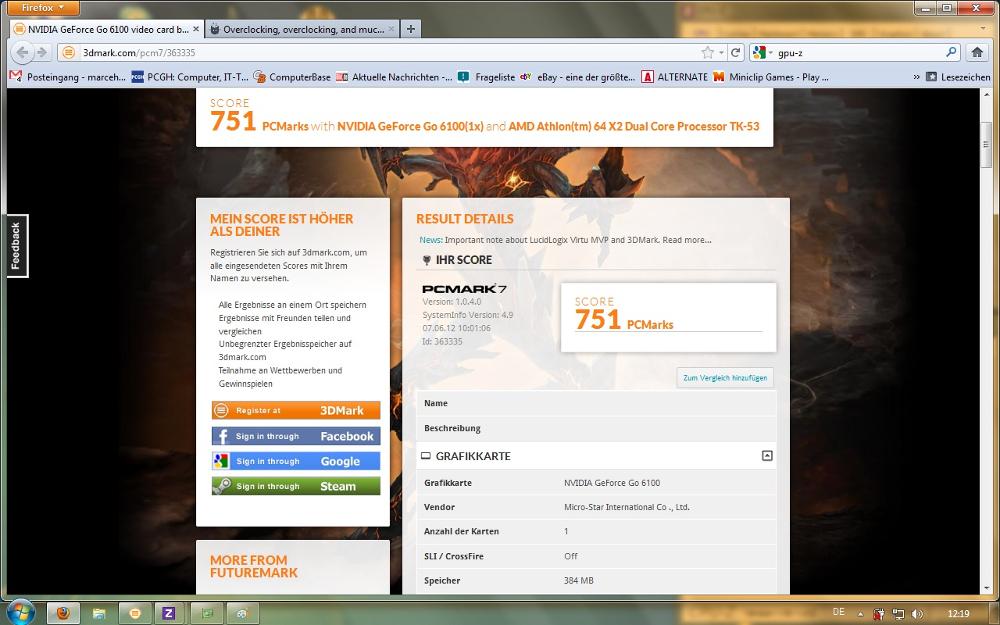The width and height of the screenshot is (1000, 625).
Task: Click the network tray icon
Action: tap(898, 614)
